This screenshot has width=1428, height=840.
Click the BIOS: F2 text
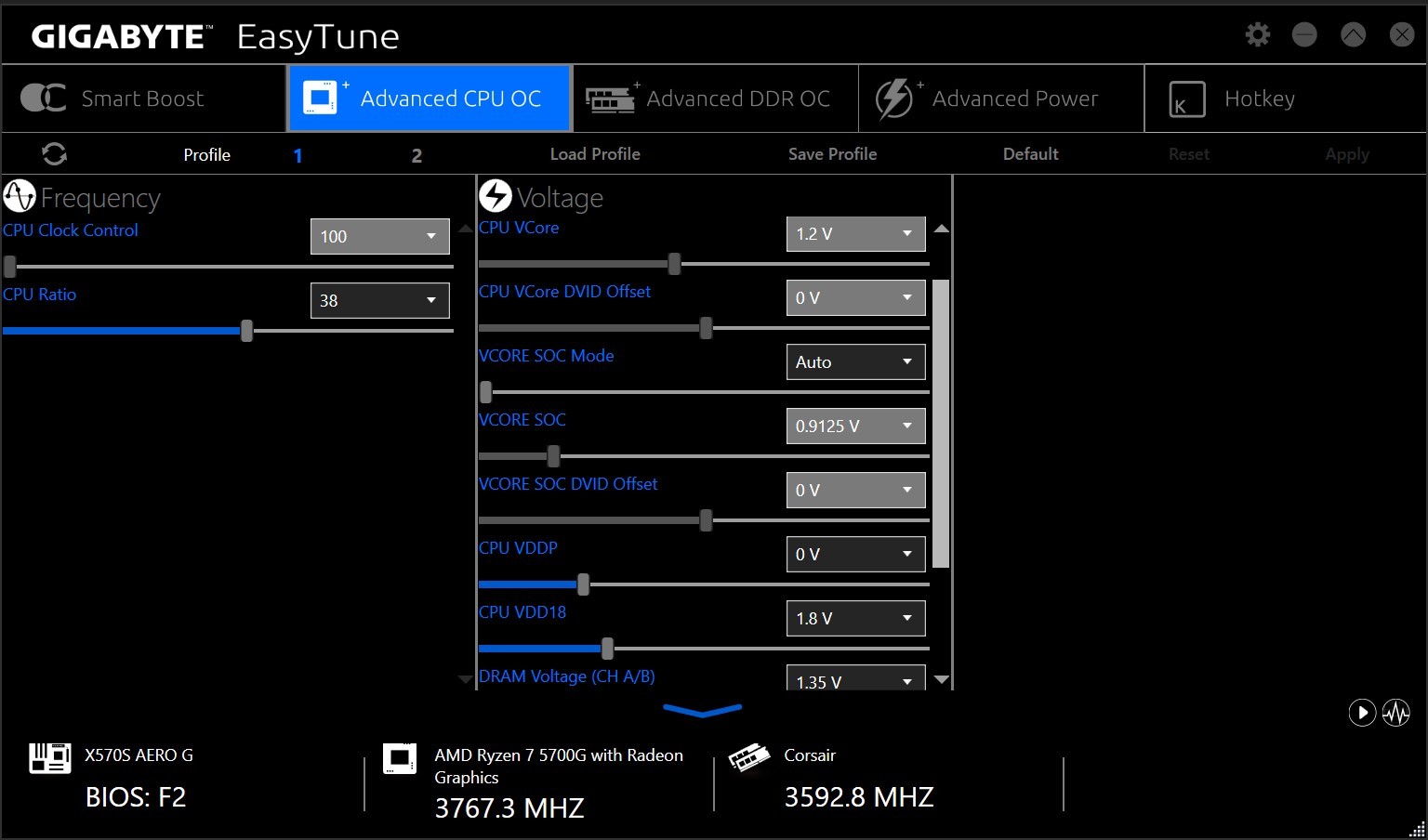tap(136, 797)
